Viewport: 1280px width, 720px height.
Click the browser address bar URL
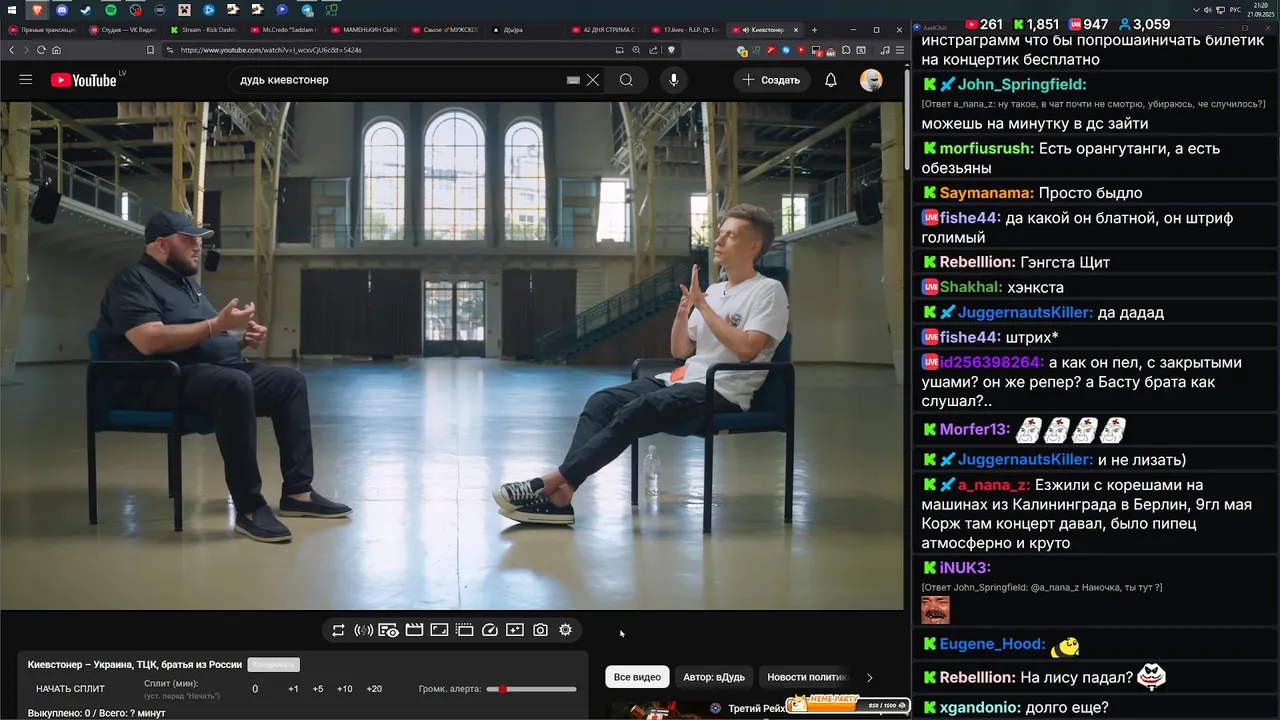coord(270,50)
